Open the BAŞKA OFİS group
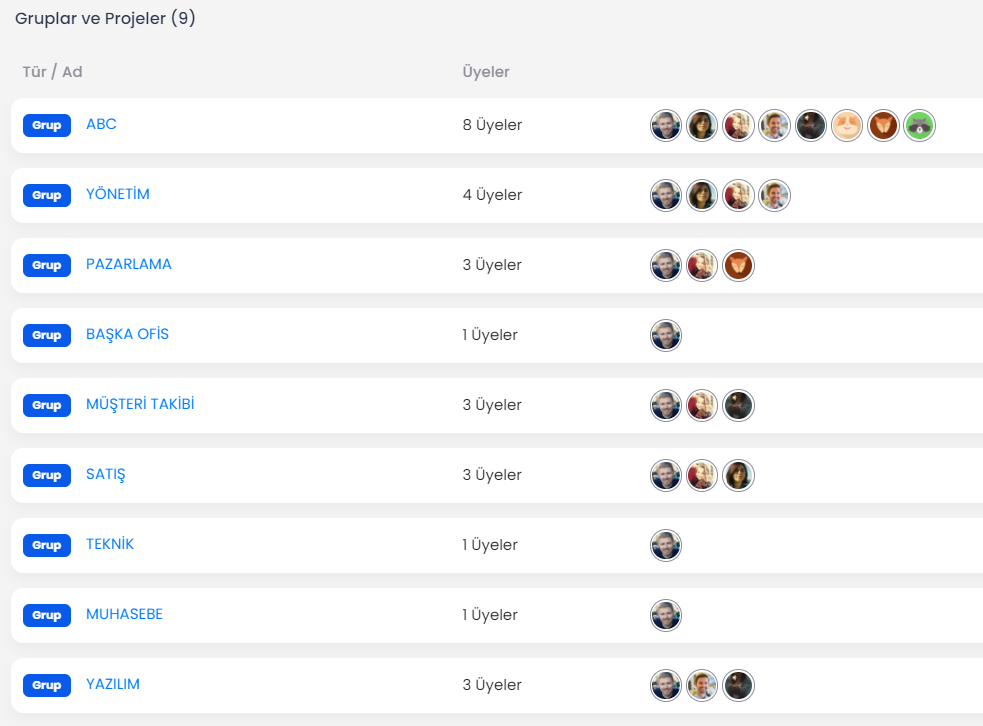Viewport: 983px width, 726px height. [127, 334]
